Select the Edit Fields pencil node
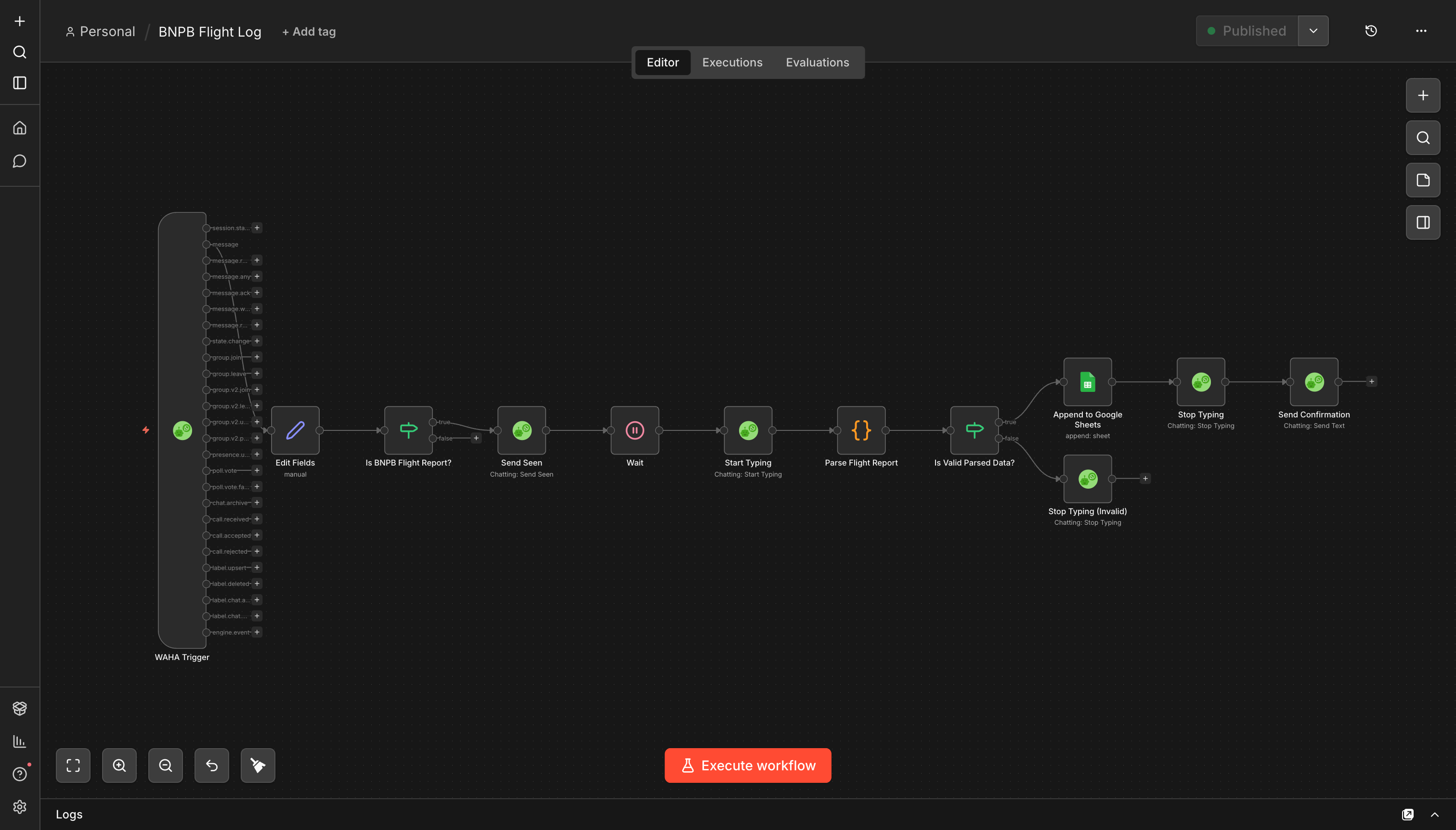 [x=295, y=430]
